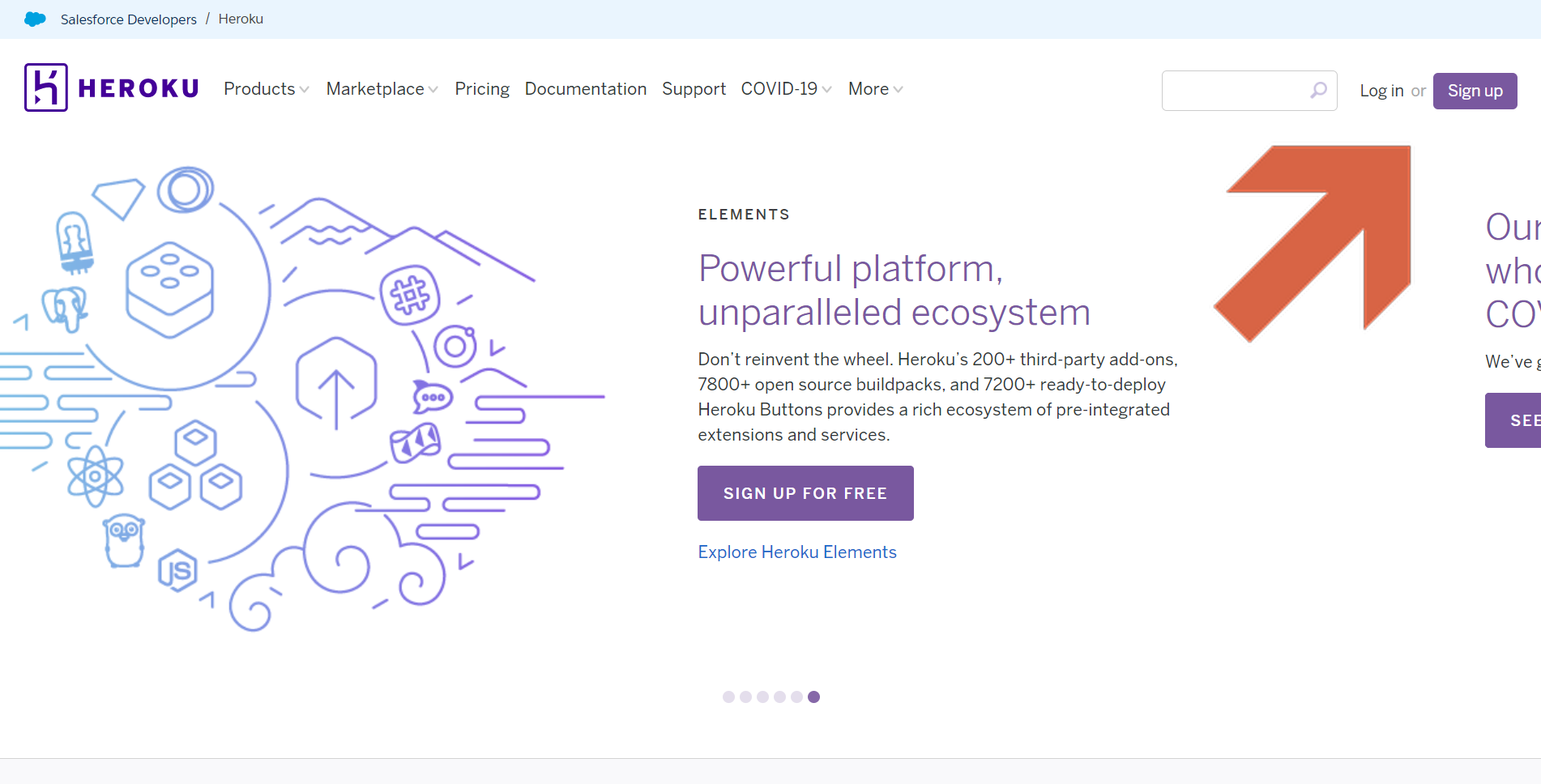
Task: Click the upload arrow hexagon icon
Action: (336, 385)
